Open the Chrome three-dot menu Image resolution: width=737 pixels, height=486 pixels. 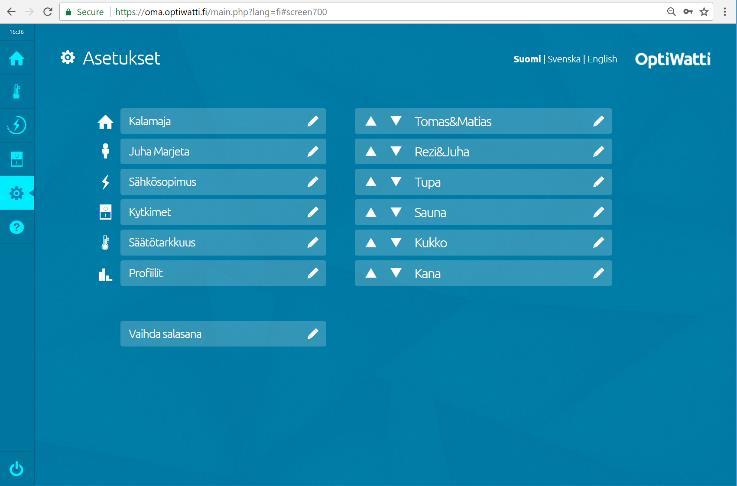(725, 12)
